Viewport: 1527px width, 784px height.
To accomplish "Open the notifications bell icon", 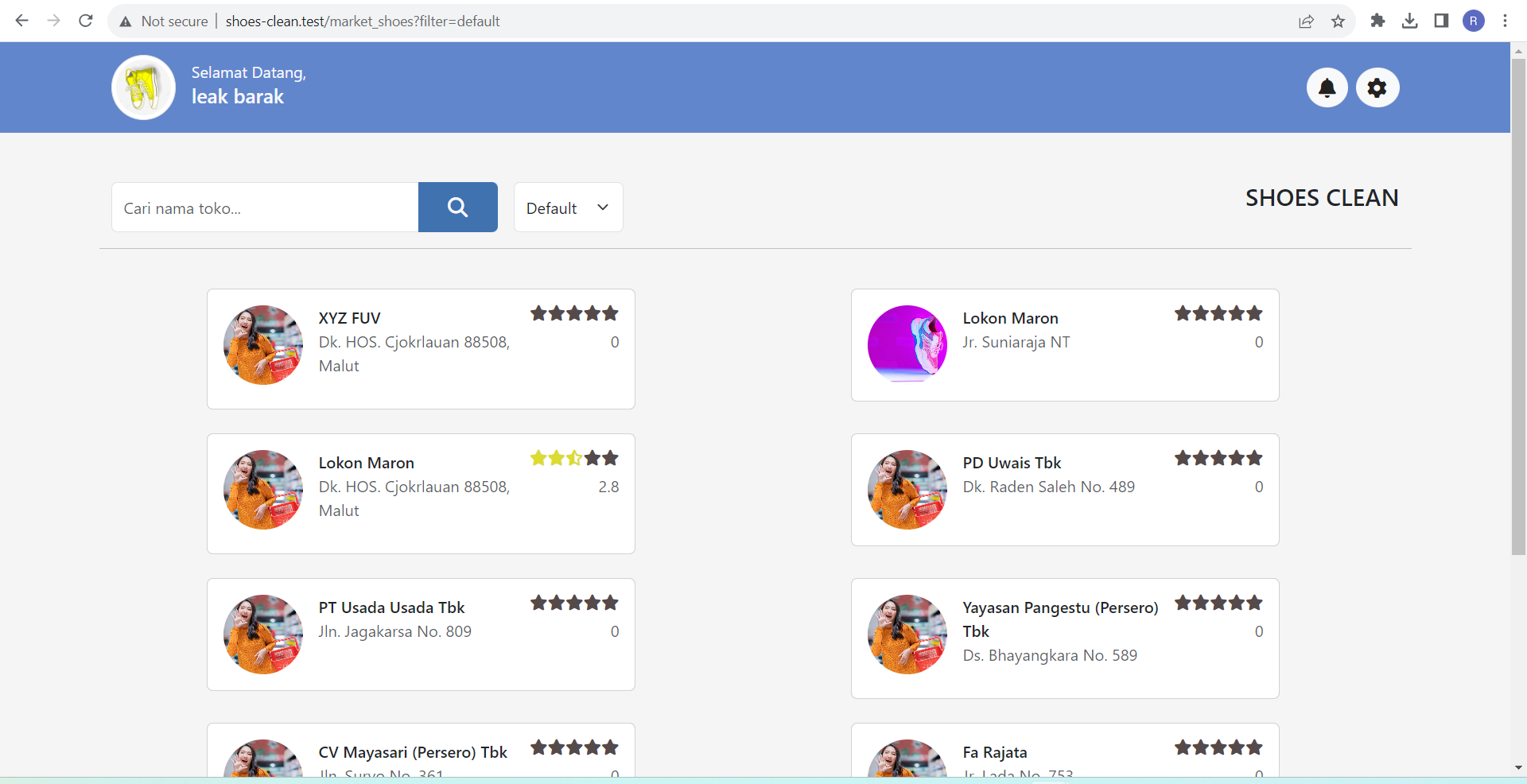I will pyautogui.click(x=1327, y=87).
